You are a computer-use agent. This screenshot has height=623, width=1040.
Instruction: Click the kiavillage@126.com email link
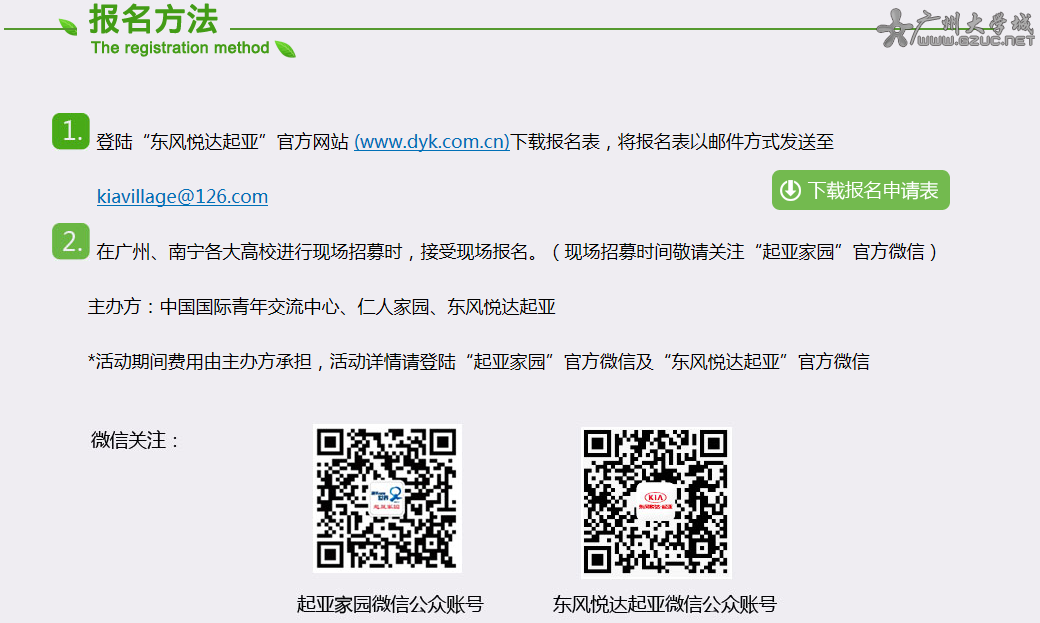click(x=182, y=196)
